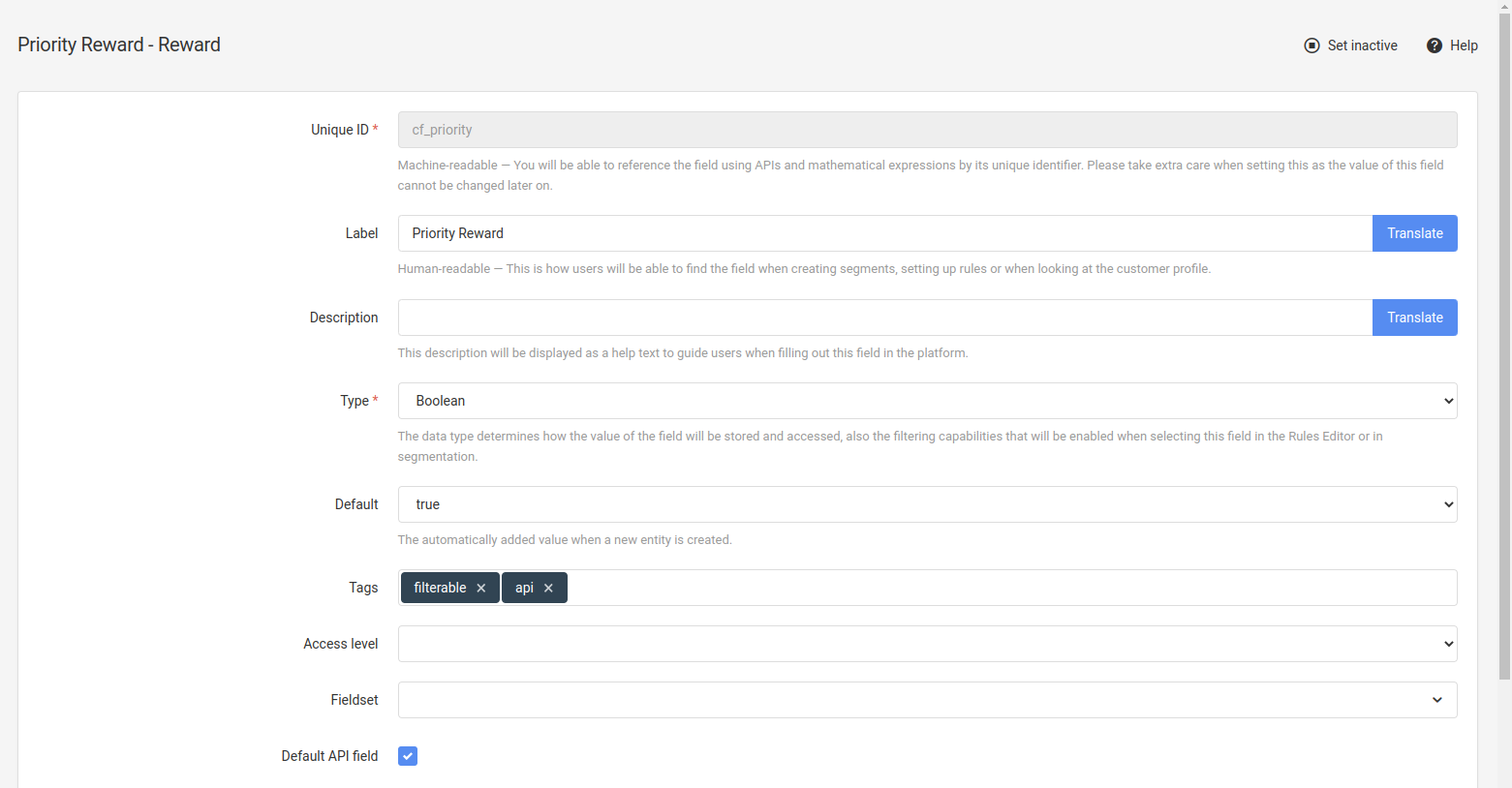The height and width of the screenshot is (788, 1512).
Task: Open the Default dropdown showing true
Action: 926,504
